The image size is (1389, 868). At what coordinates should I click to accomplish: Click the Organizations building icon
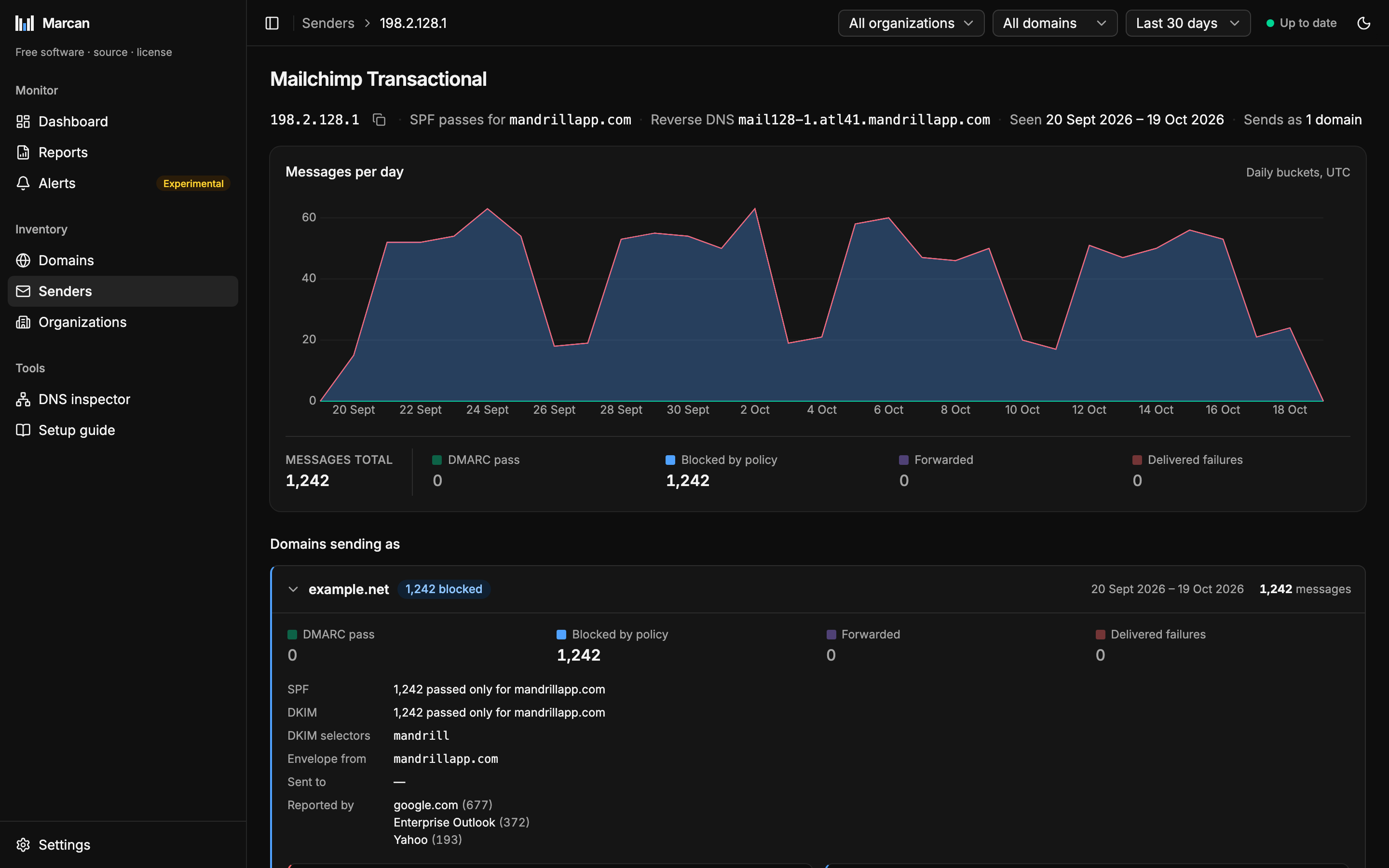click(x=23, y=322)
